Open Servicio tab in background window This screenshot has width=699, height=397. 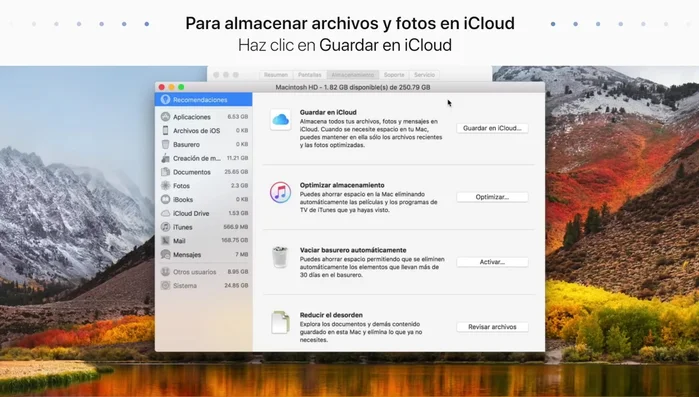click(424, 75)
